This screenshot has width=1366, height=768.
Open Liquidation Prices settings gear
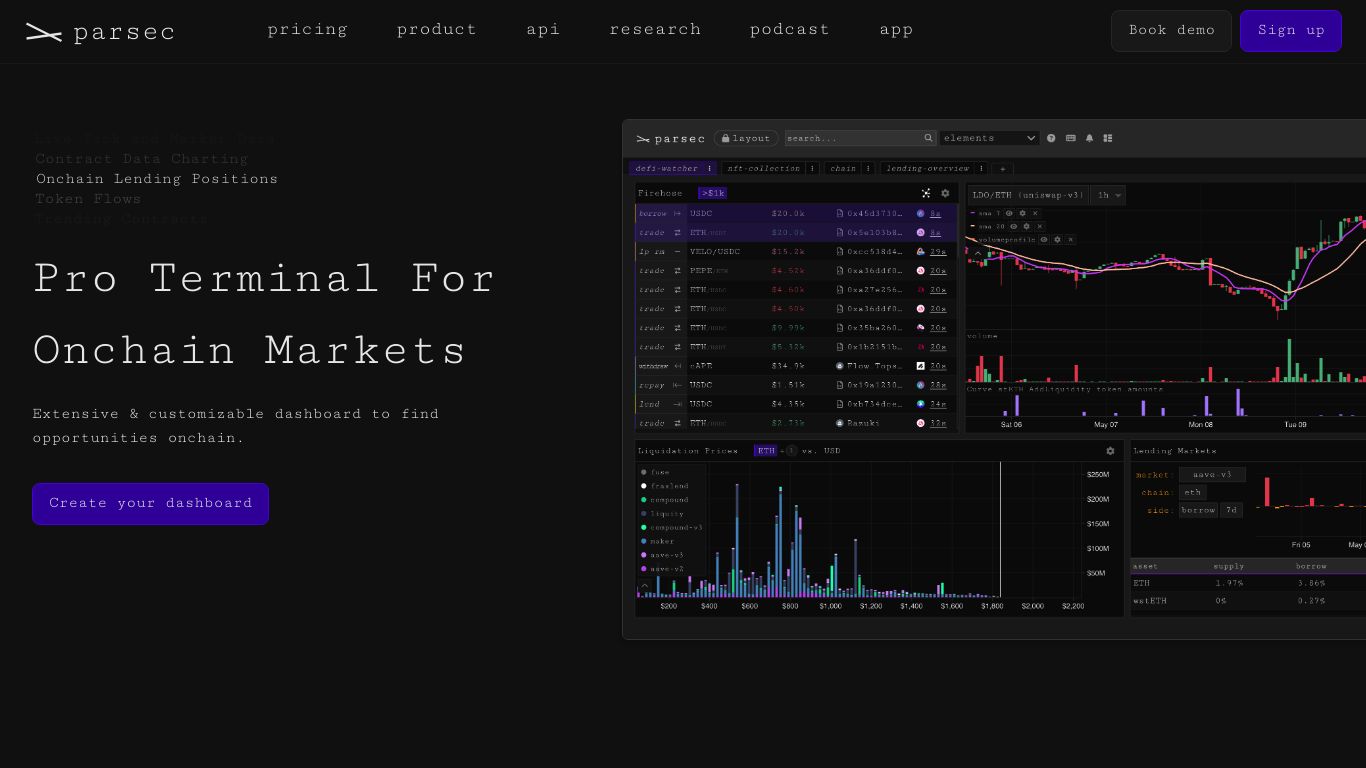click(1110, 451)
